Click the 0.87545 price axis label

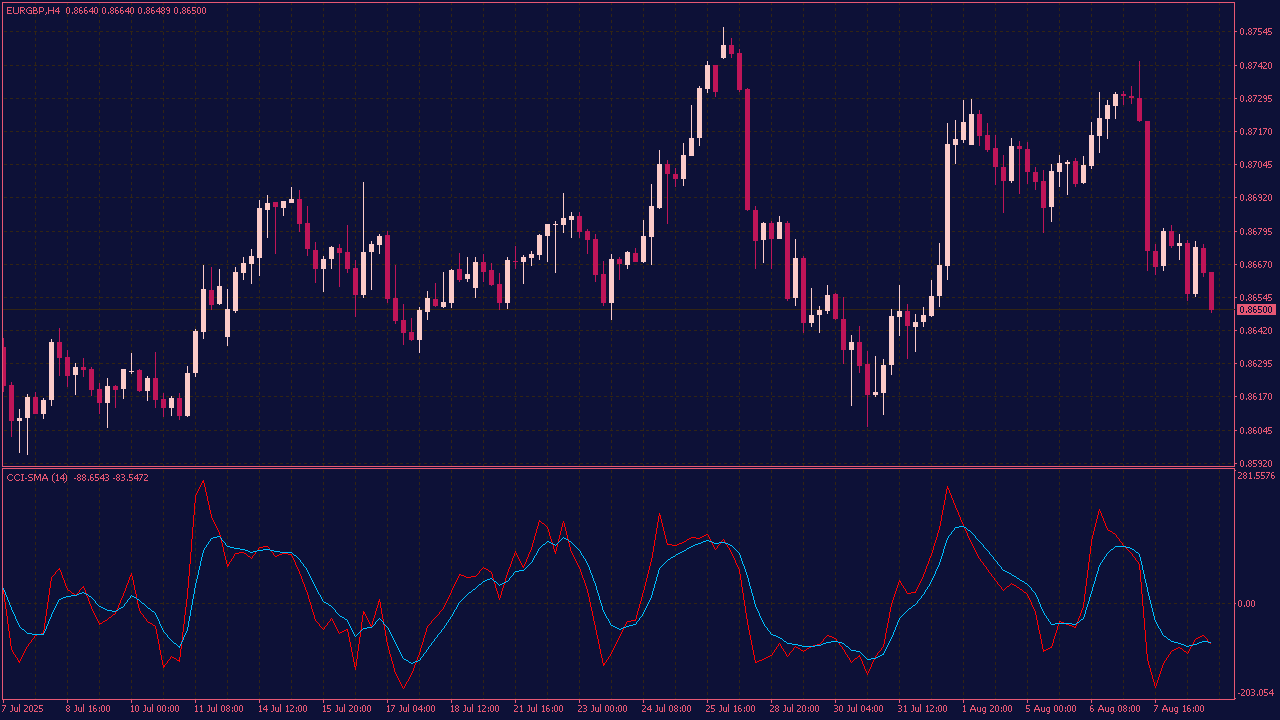(1256, 32)
